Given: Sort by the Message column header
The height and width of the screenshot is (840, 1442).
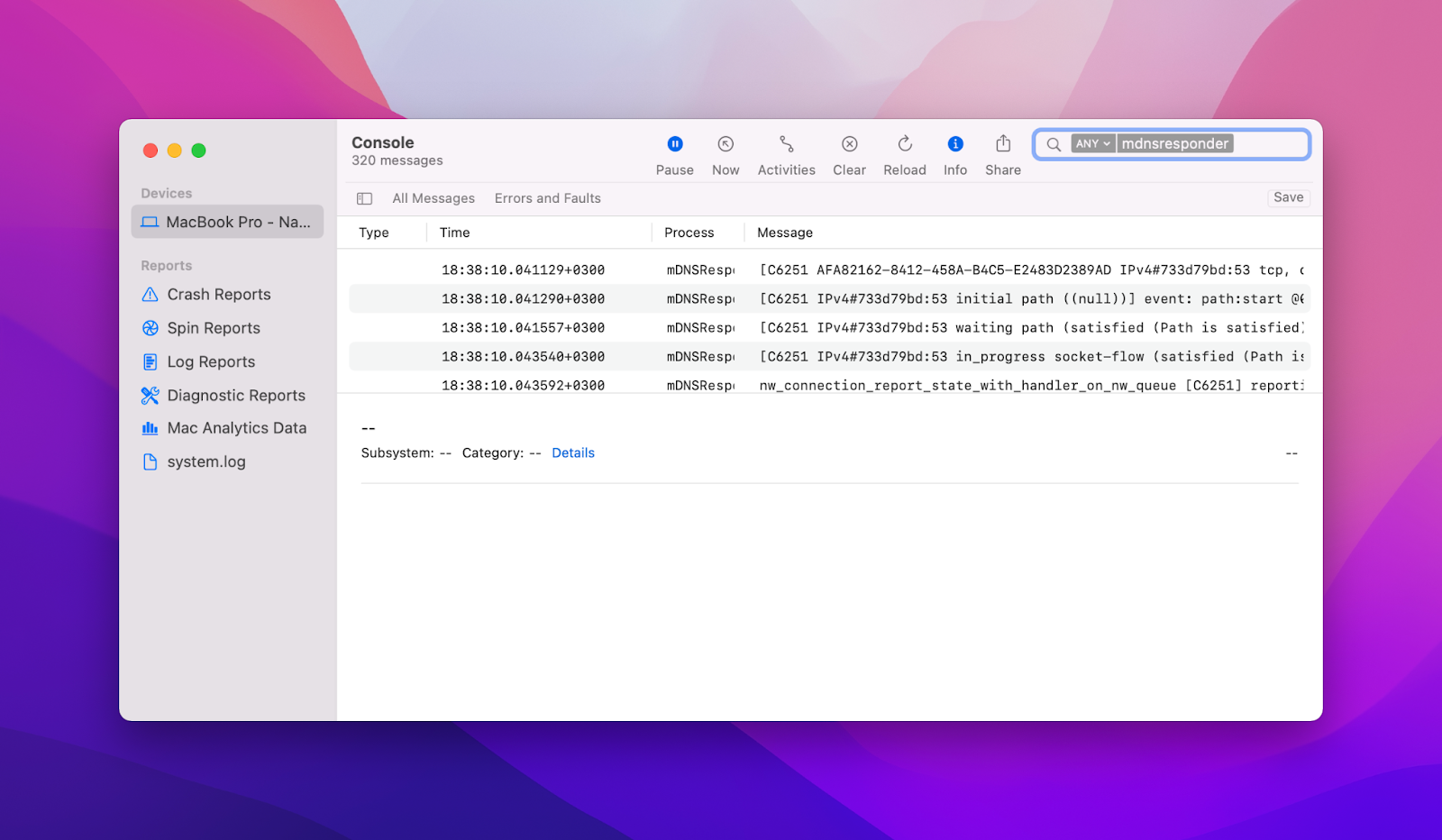Looking at the screenshot, I should (x=784, y=233).
